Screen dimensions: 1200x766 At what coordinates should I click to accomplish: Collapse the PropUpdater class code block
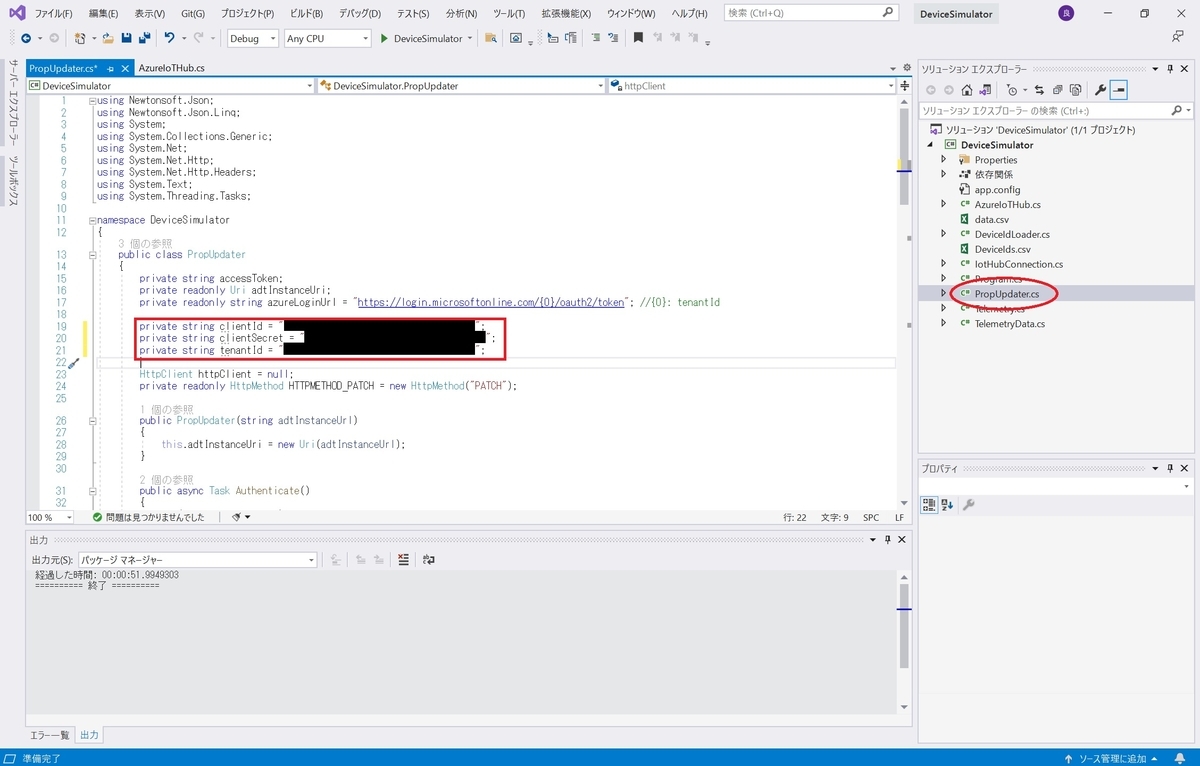(x=93, y=255)
